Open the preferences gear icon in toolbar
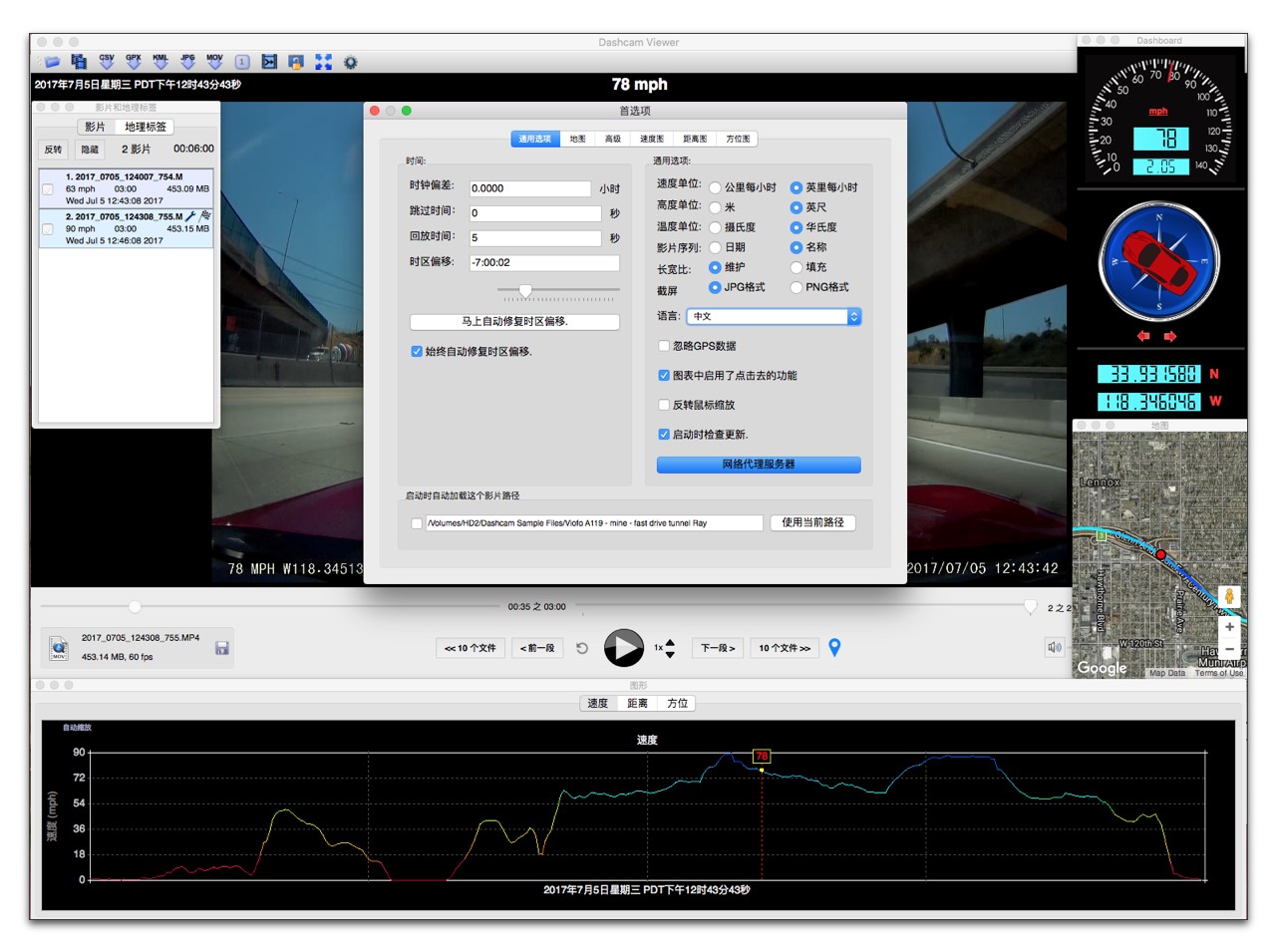The height and width of the screenshot is (952, 1277). 351,62
